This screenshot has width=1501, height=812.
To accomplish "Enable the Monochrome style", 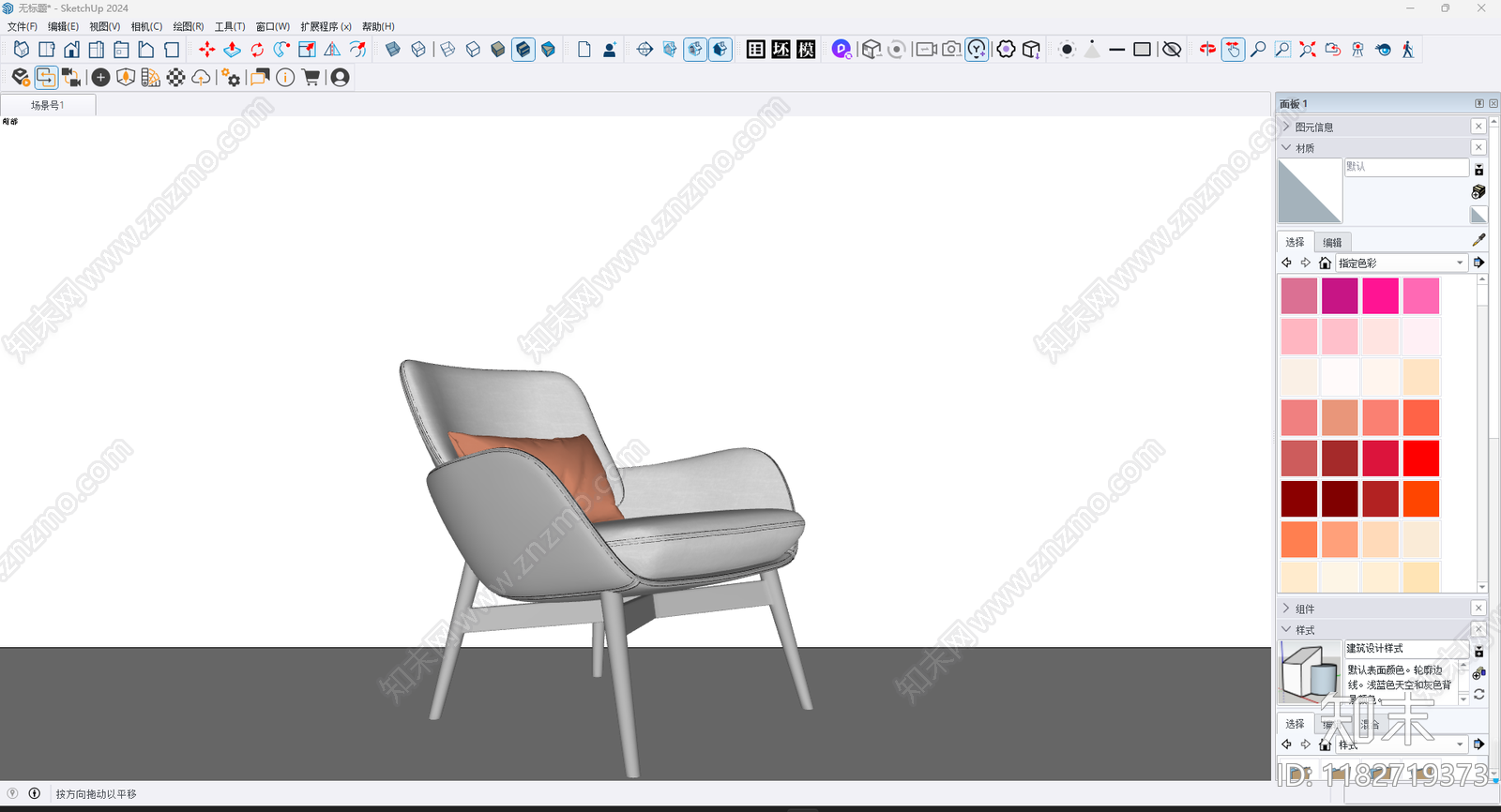I will (548, 49).
